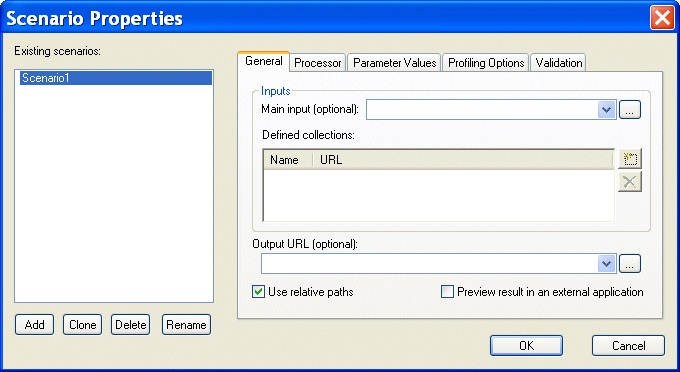Rename the selected scenario
Viewport: 680px width, 372px height.
point(186,325)
